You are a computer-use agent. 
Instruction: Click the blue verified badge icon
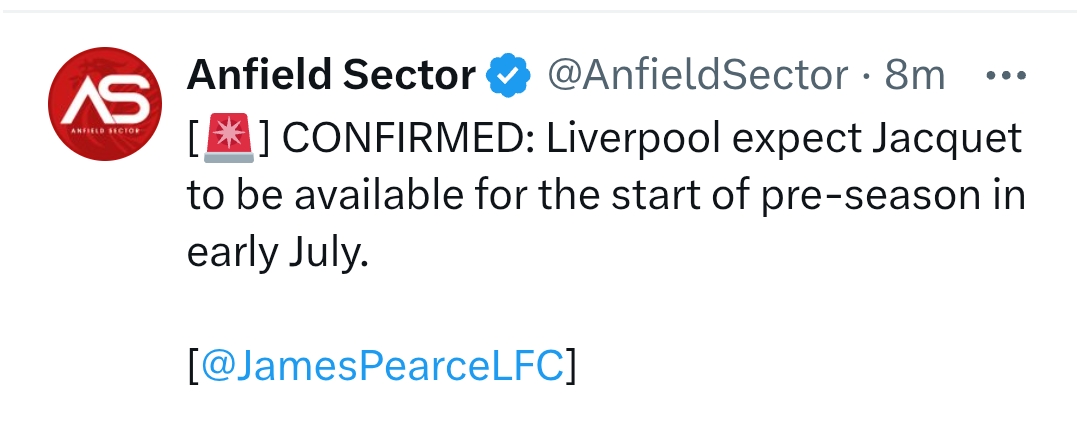click(508, 76)
